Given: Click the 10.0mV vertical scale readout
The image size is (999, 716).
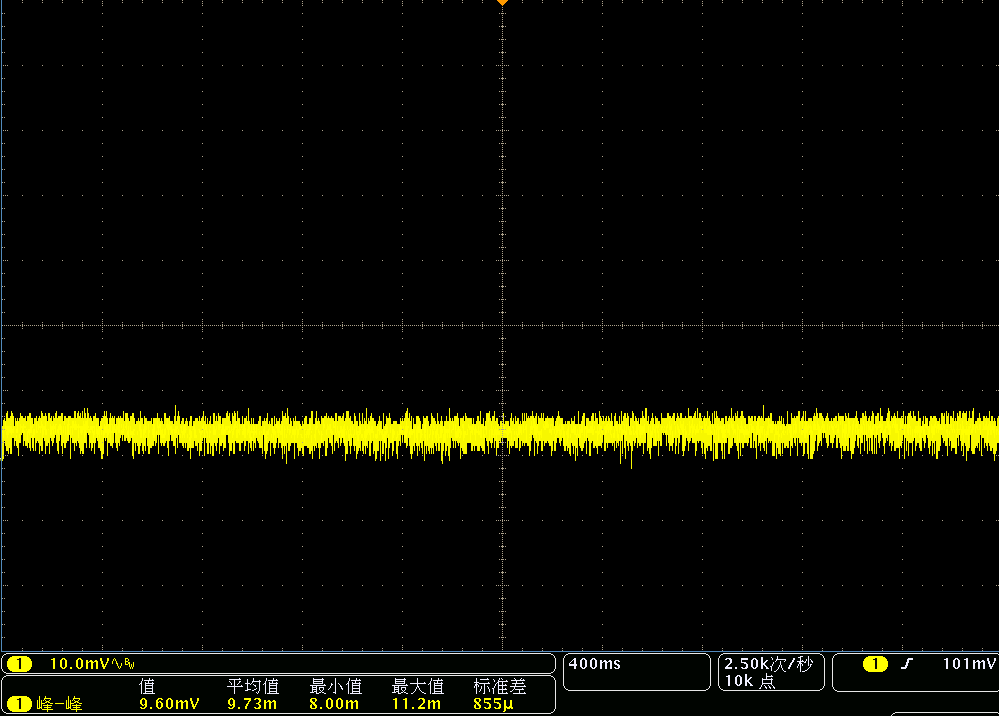Looking at the screenshot, I should pyautogui.click(x=80, y=664).
